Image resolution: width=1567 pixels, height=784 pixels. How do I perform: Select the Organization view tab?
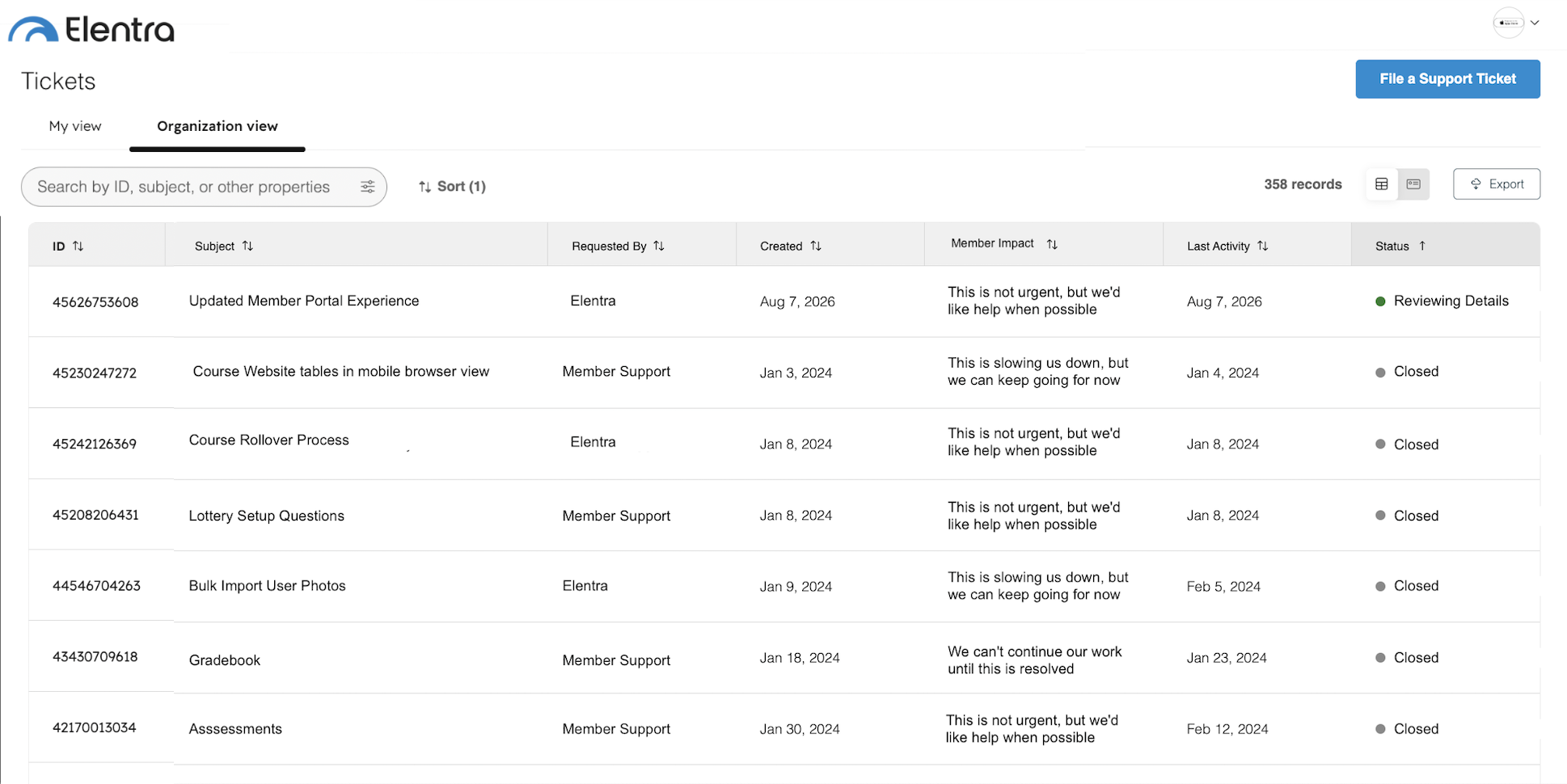[x=218, y=126]
